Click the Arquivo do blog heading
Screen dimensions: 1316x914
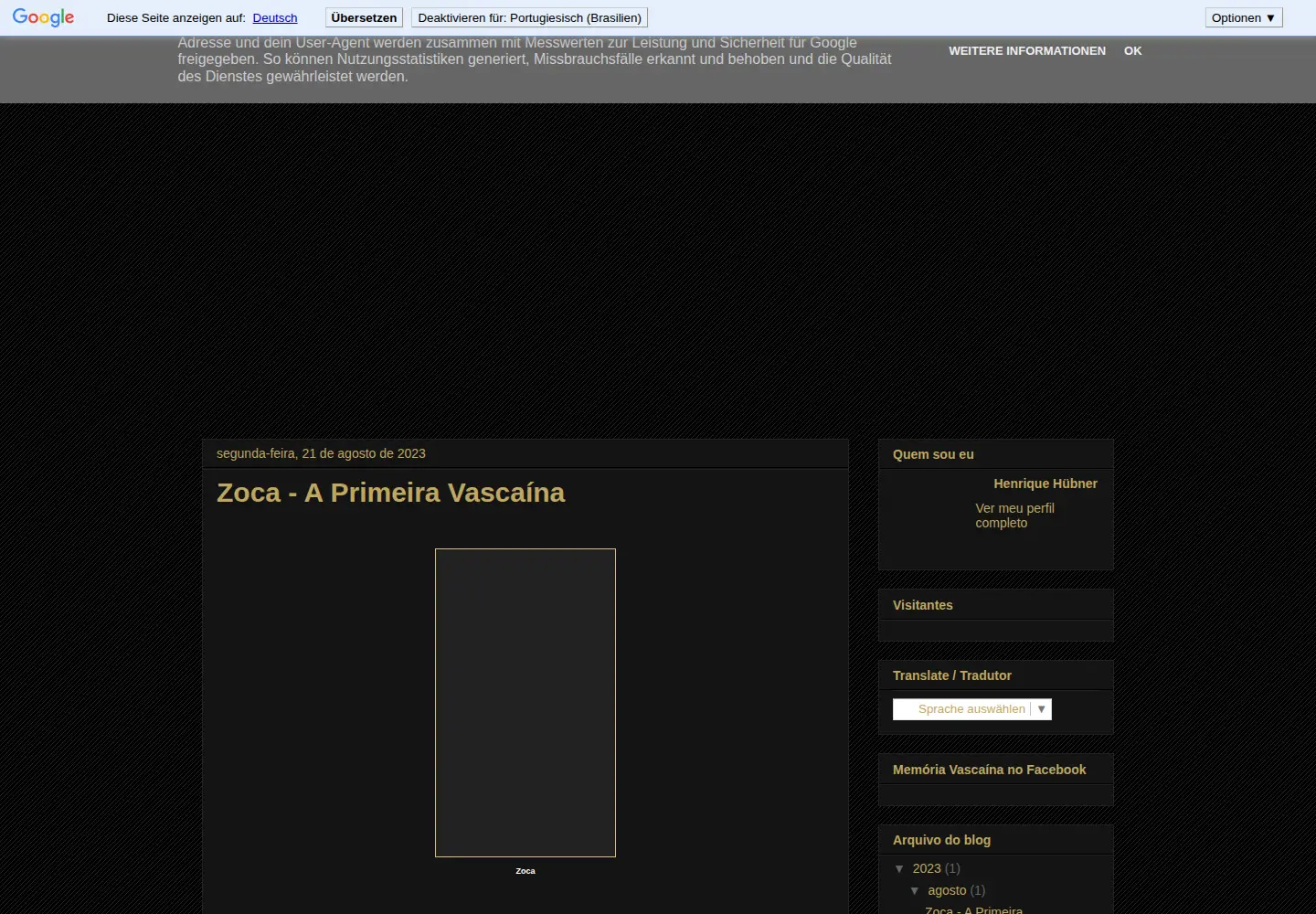941,840
